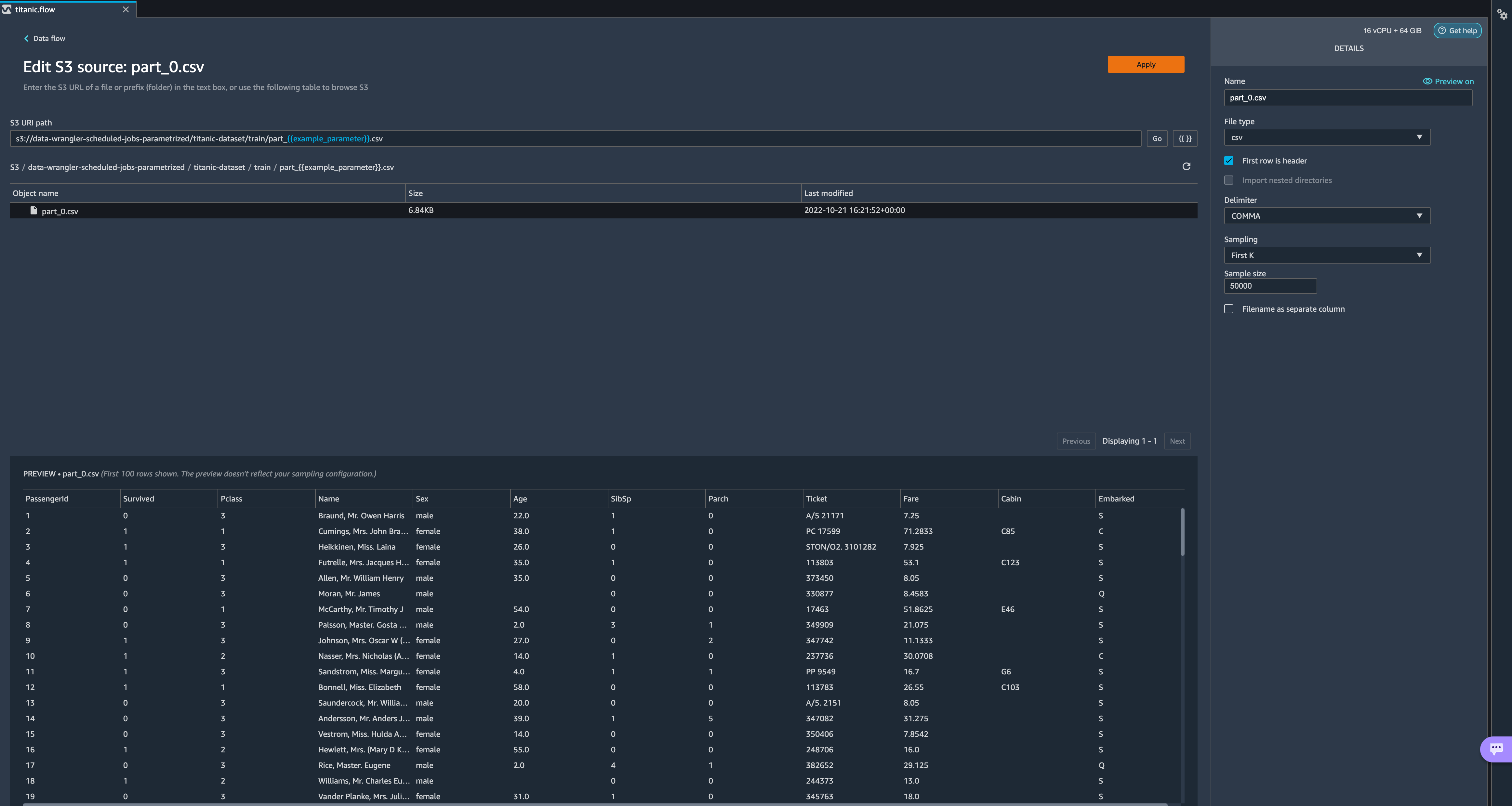Click the titanic-dataset breadcrumb
Viewport: 1512px width, 806px height.
coord(219,167)
